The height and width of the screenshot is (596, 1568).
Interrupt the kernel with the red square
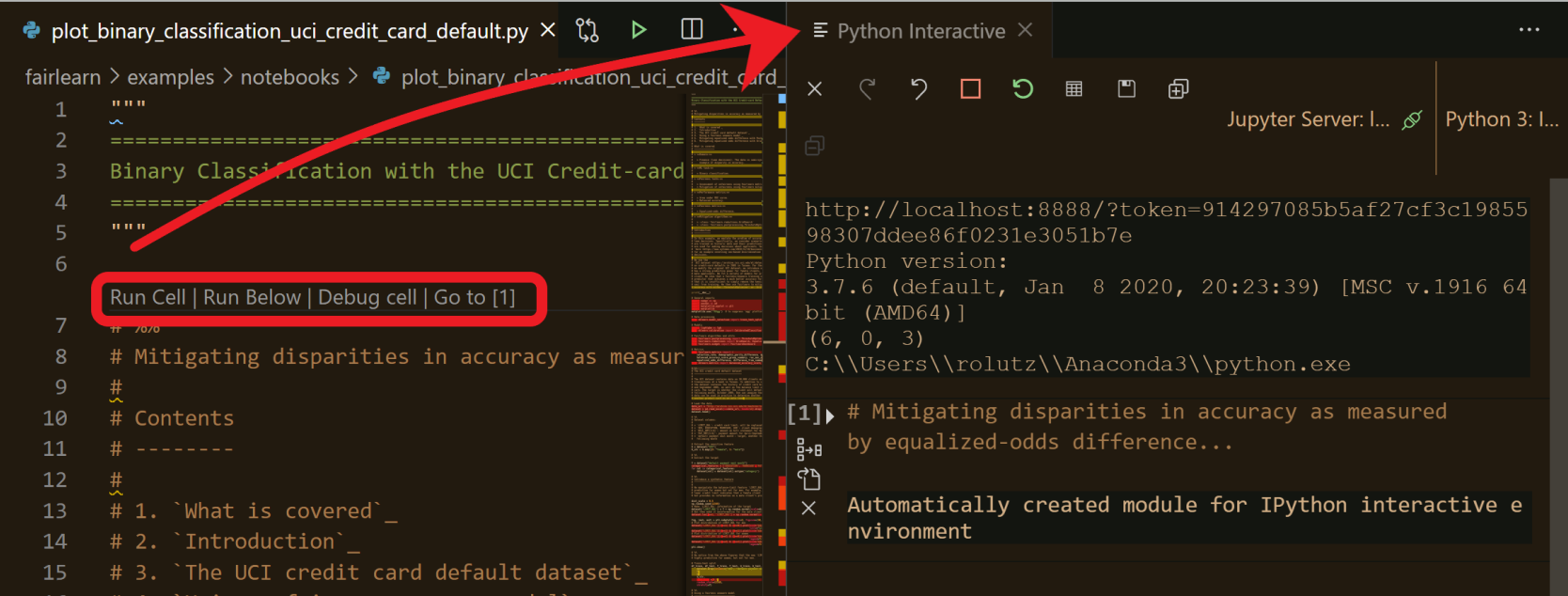(971, 88)
